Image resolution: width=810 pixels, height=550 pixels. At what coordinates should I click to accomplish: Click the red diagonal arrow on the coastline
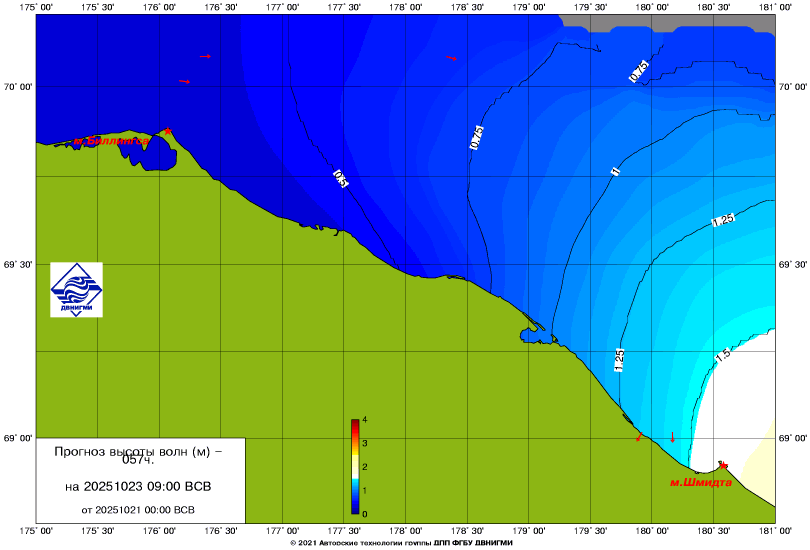coord(639,437)
